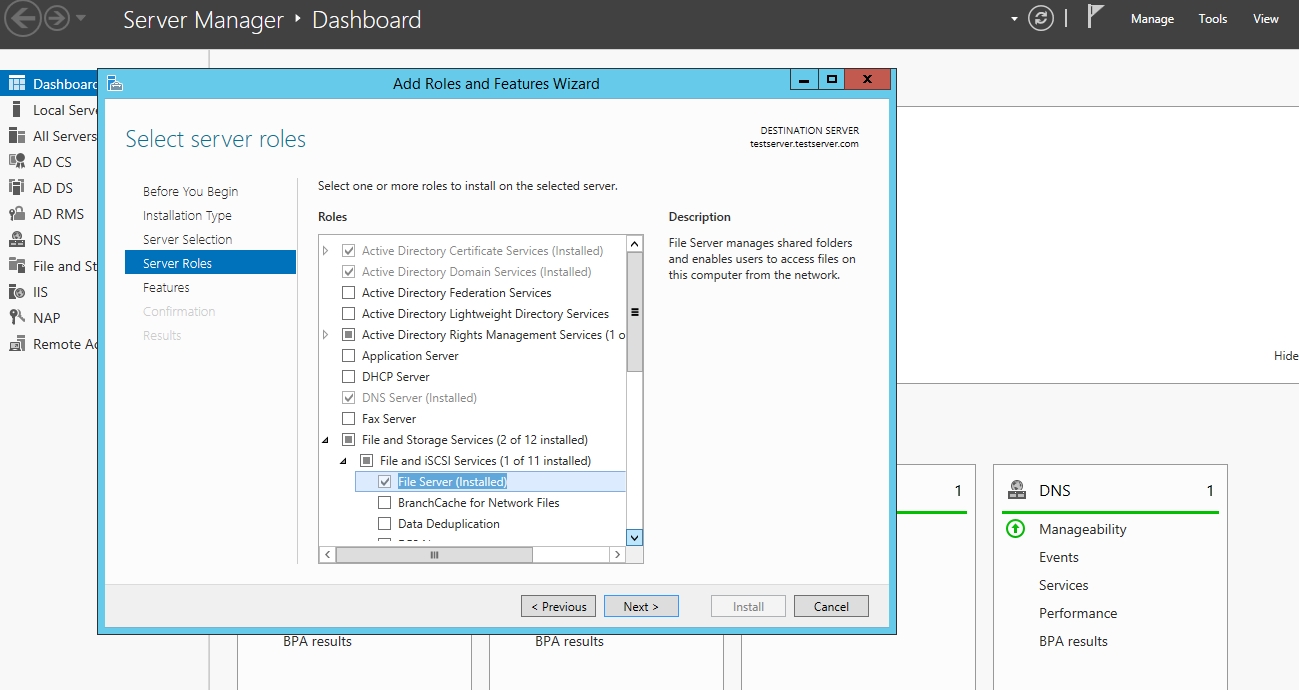Click the greyed-out Install button
This screenshot has width=1299, height=690.
click(x=748, y=606)
